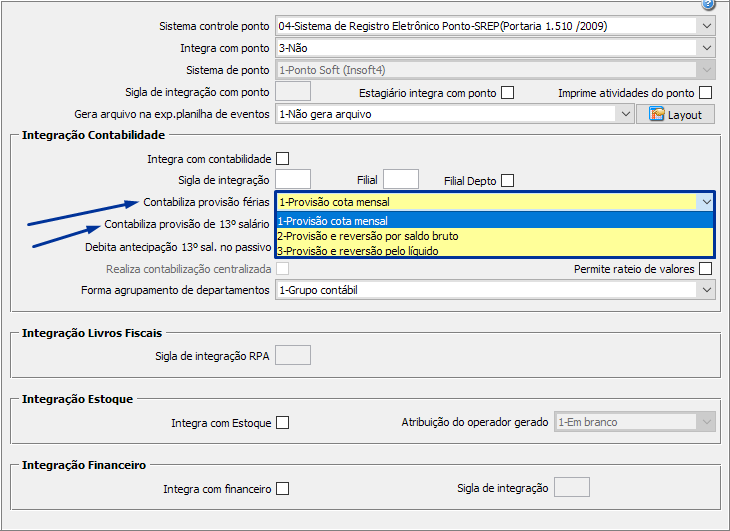Check Imprime atividades do ponto
The image size is (730, 531).
[x=706, y=93]
